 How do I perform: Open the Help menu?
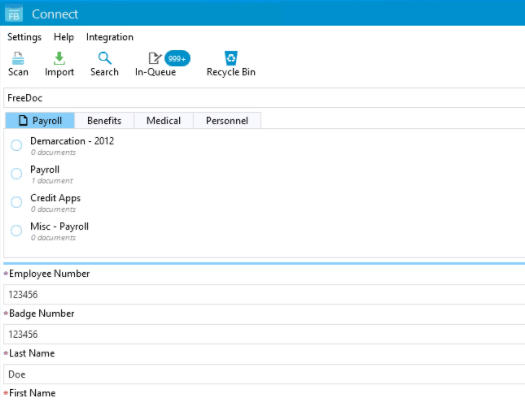(x=64, y=37)
